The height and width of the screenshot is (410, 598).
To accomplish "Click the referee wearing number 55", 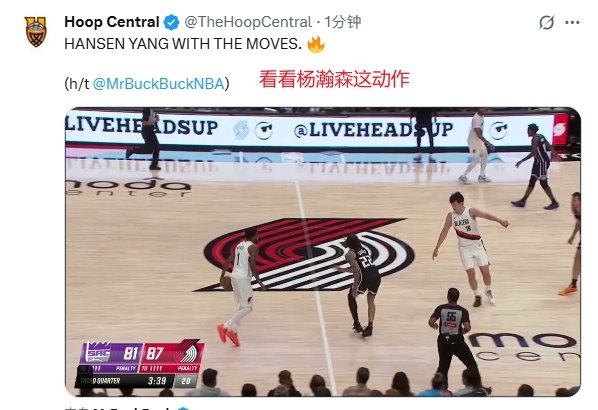I will (x=454, y=339).
